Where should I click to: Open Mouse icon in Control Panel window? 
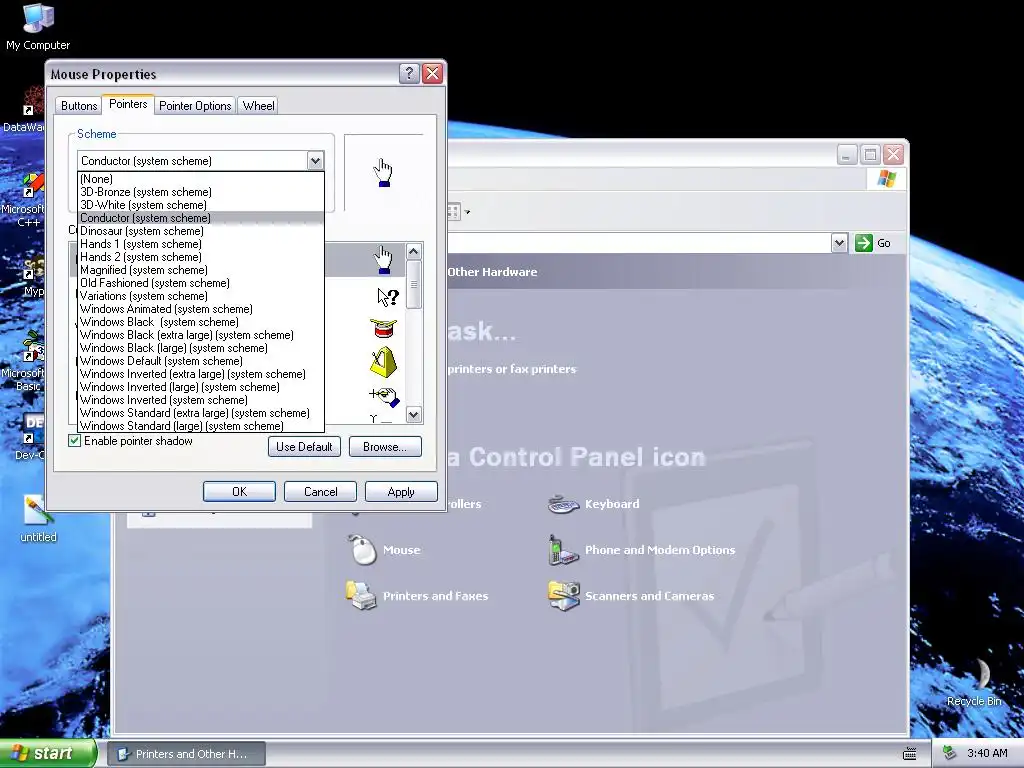(362, 550)
